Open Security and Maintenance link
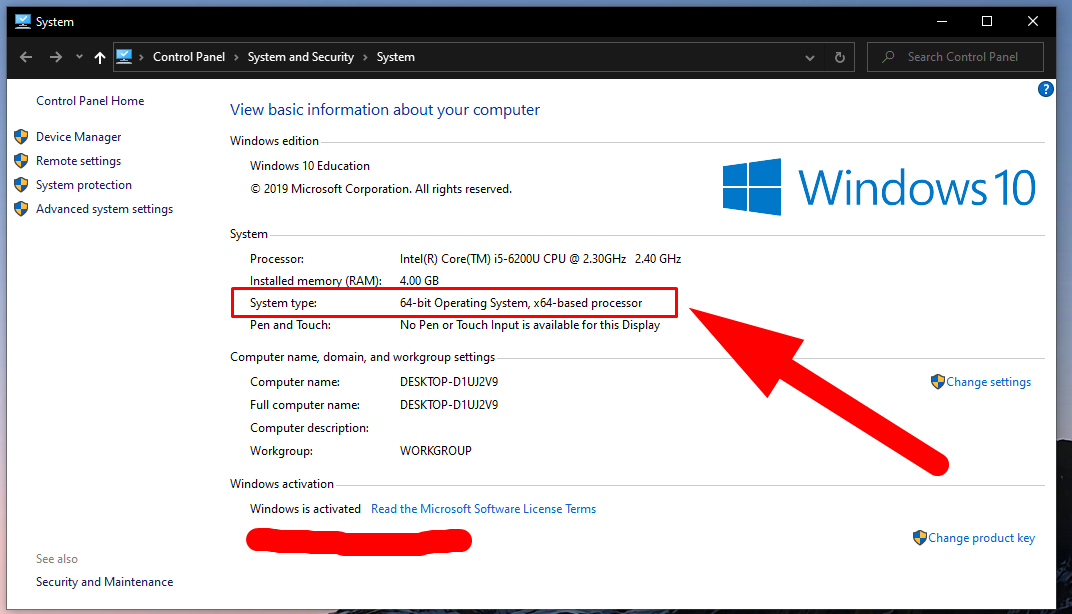 105,582
